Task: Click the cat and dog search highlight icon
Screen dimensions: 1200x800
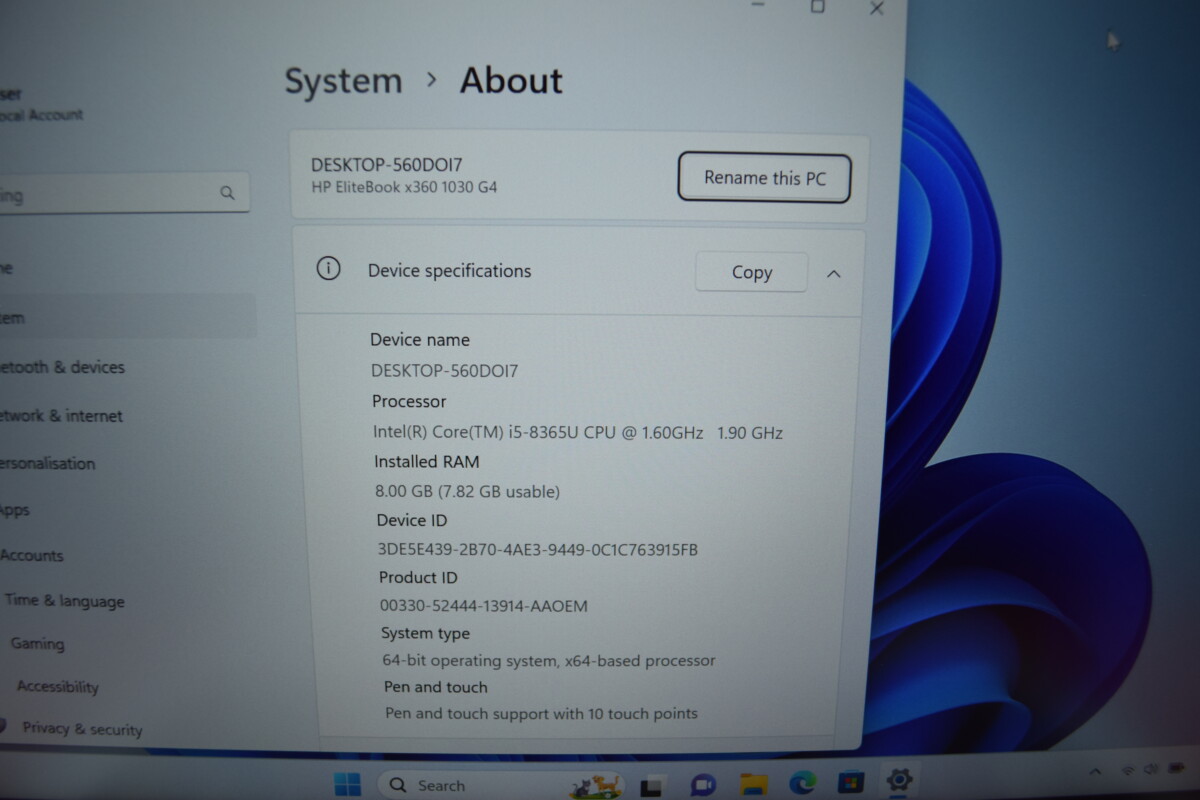Action: pyautogui.click(x=597, y=786)
